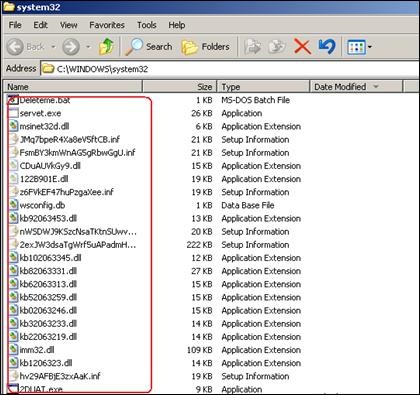Viewport: 420px width, 395px height.
Task: Select the kb02063246.dll file icon
Action: tap(13, 310)
